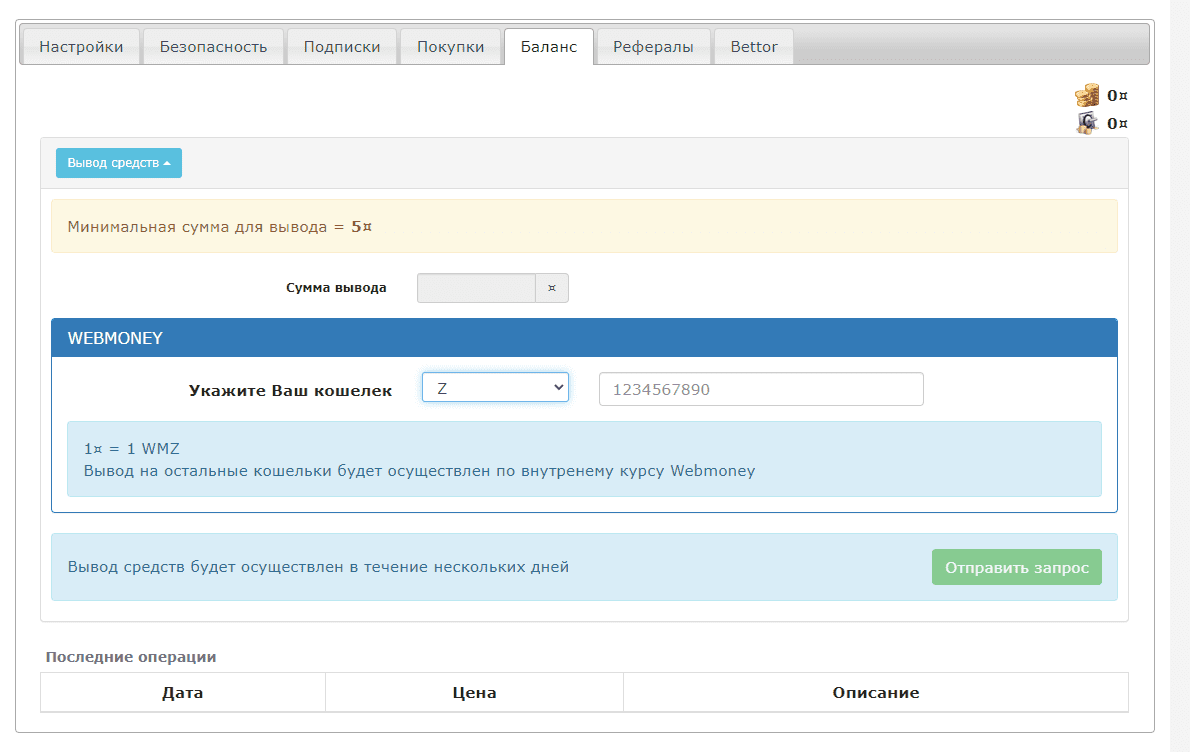Switch to the Безопасность tab
This screenshot has height=752, width=1190.
pyautogui.click(x=213, y=47)
